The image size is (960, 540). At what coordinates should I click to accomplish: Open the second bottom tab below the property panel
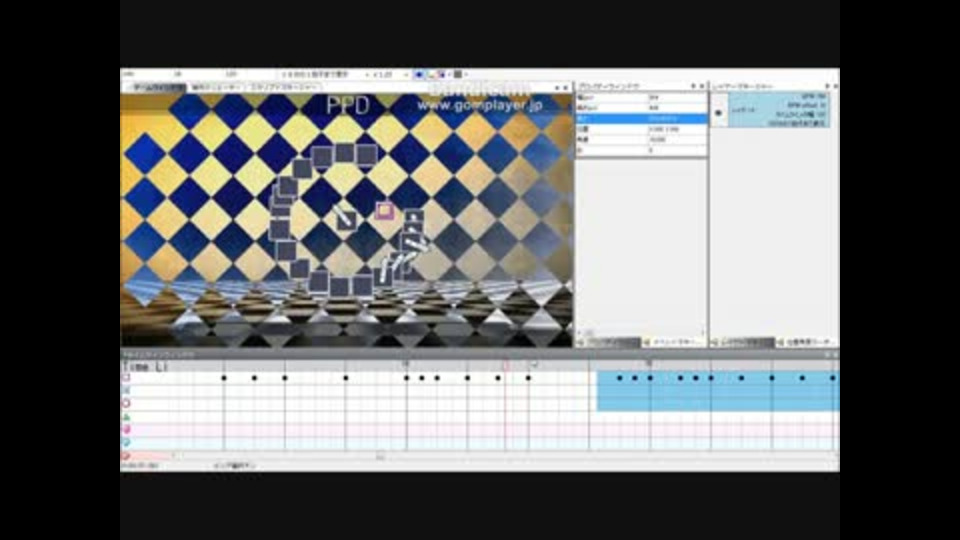click(x=673, y=342)
